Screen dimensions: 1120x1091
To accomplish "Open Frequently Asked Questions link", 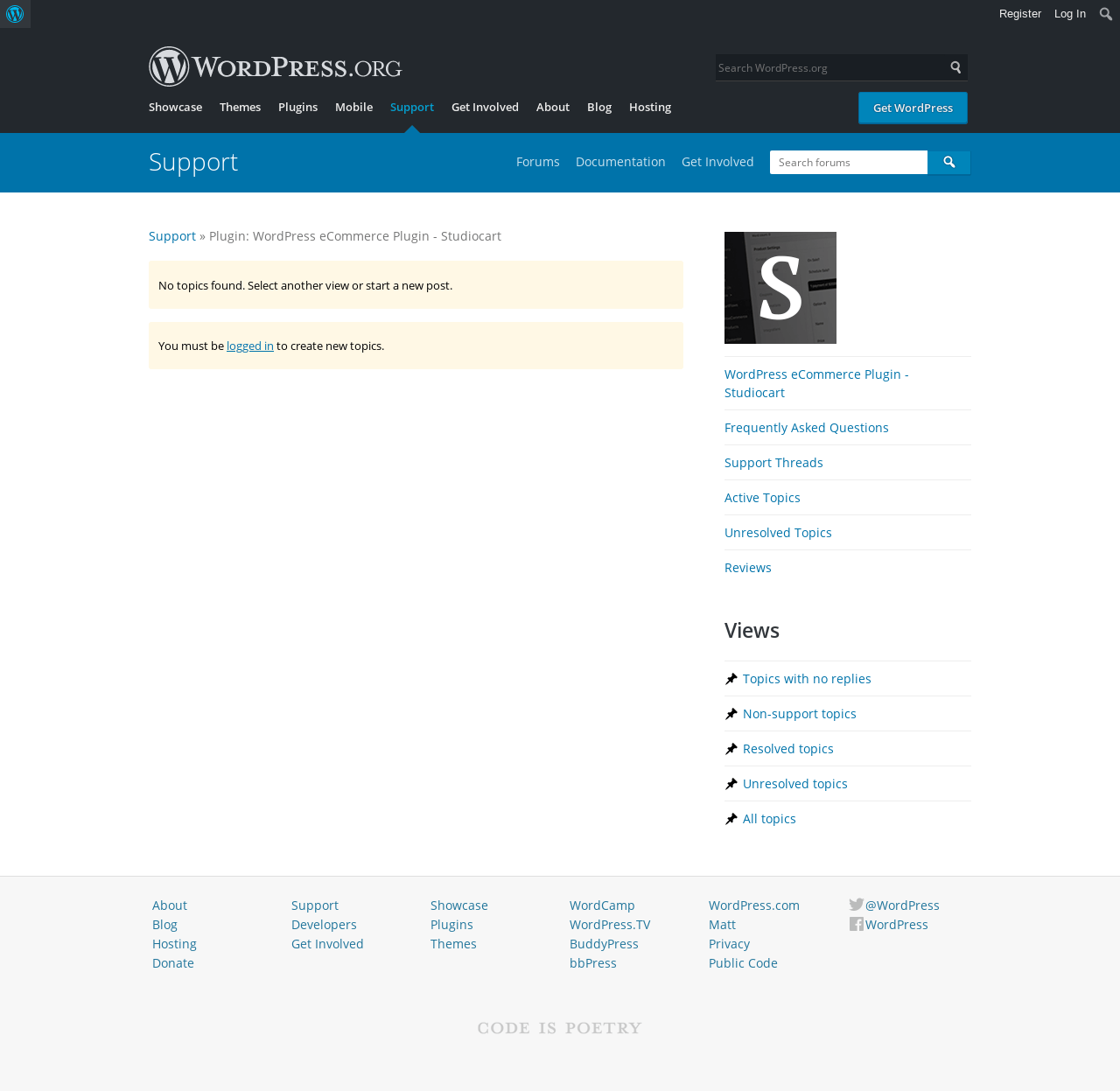I will pos(807,428).
